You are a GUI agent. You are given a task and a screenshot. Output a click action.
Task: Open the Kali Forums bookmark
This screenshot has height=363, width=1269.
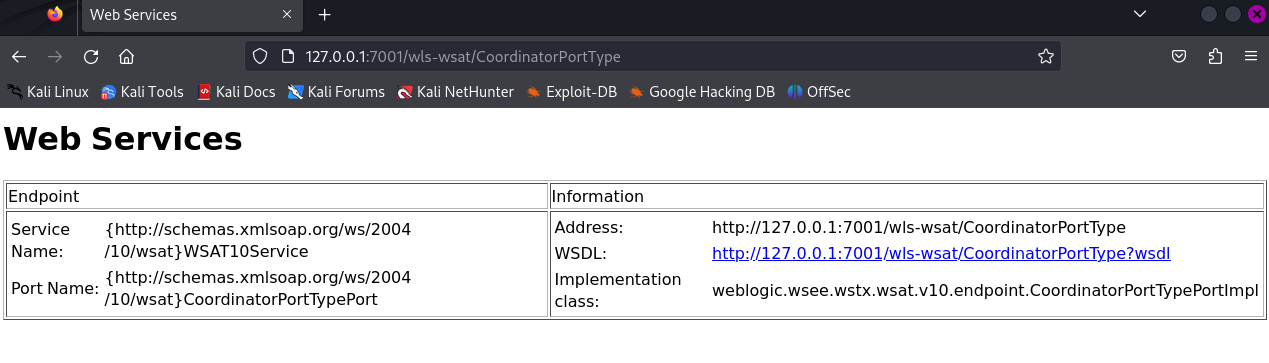tap(336, 92)
